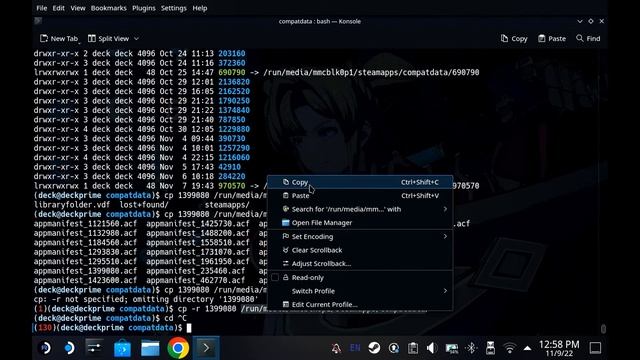
Task: Select Edit Current Profile...
Action: point(360,304)
